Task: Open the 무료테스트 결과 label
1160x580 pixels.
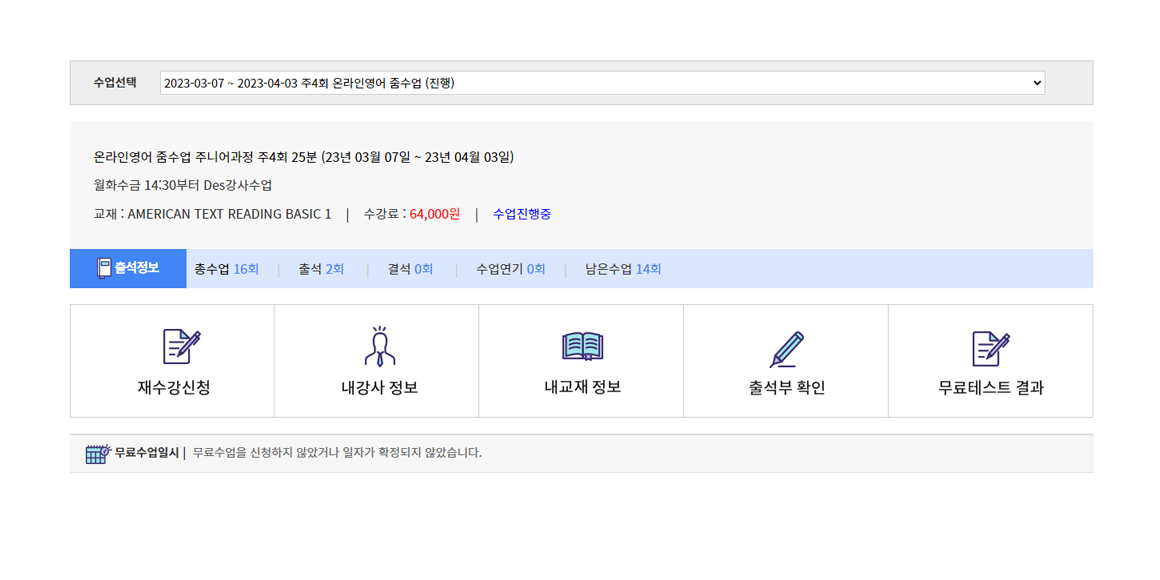Action: 991,388
